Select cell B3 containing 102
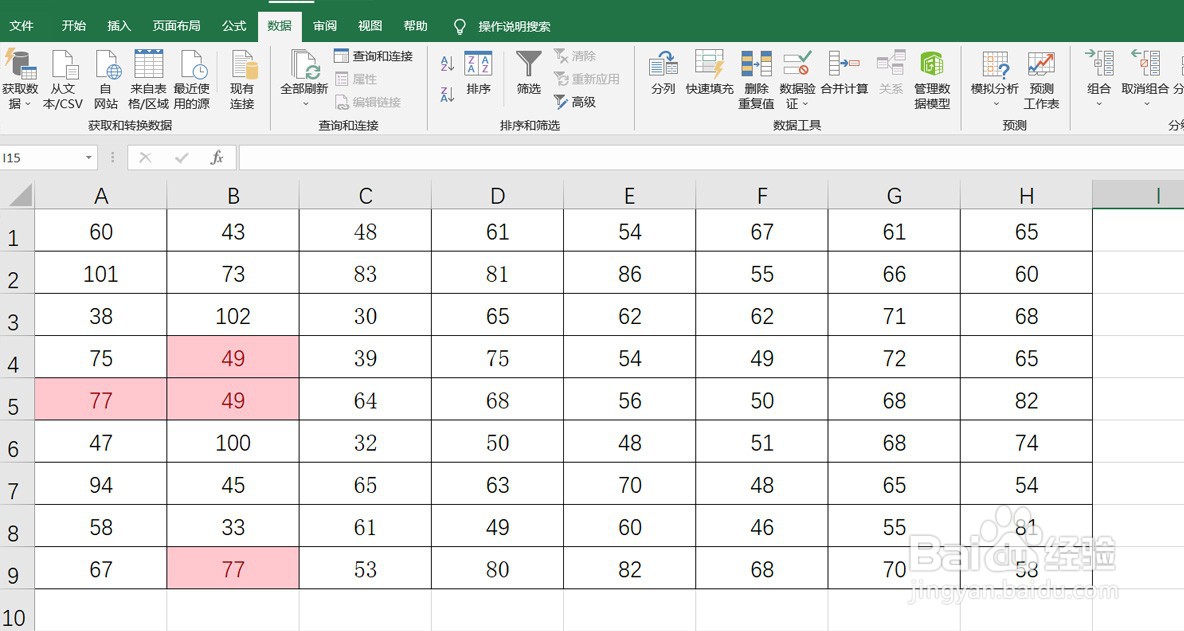1184x631 pixels. pos(233,316)
